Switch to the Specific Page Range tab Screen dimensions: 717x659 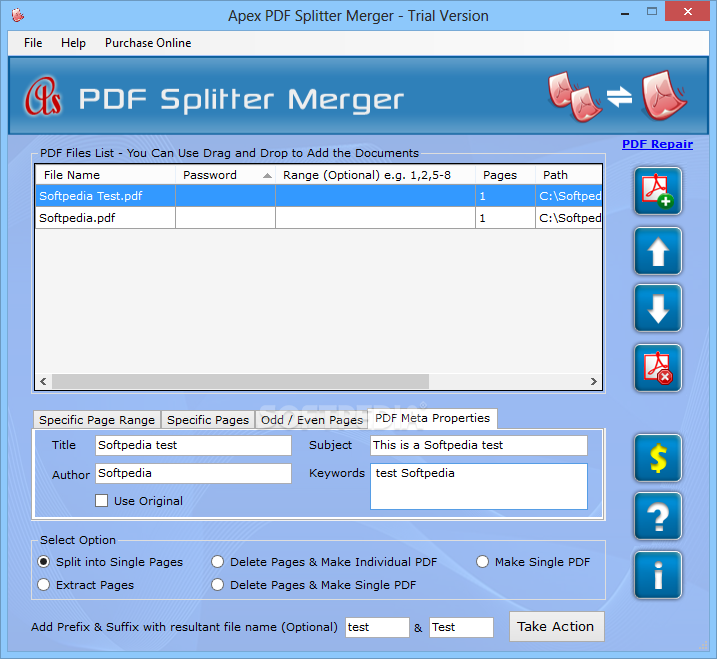coord(97,420)
